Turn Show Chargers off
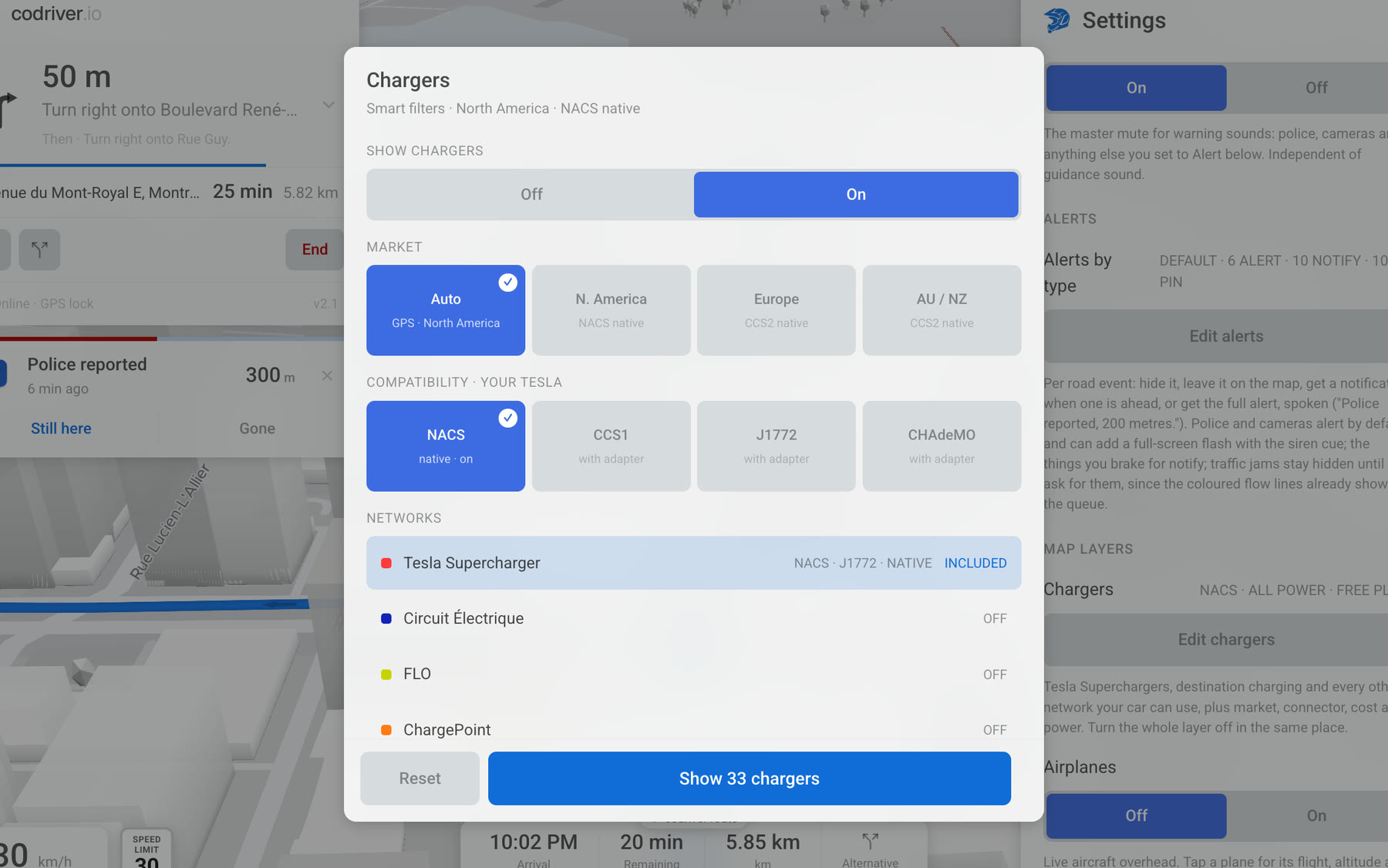The height and width of the screenshot is (868, 1388). point(531,194)
